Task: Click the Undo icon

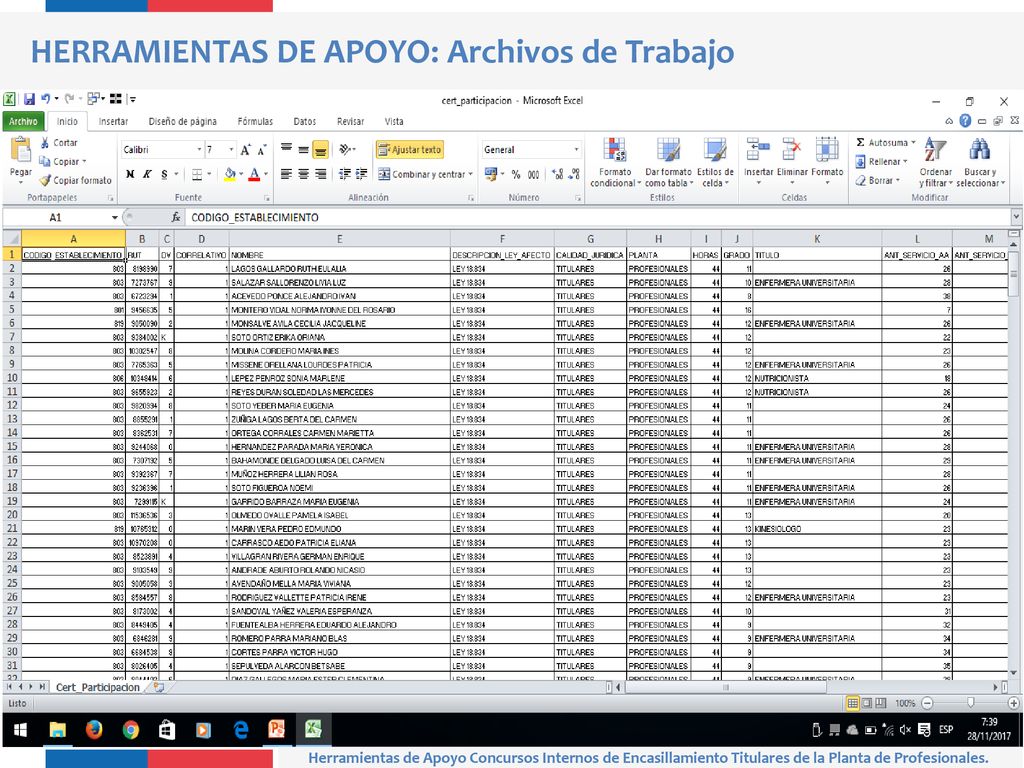Action: pyautogui.click(x=46, y=99)
